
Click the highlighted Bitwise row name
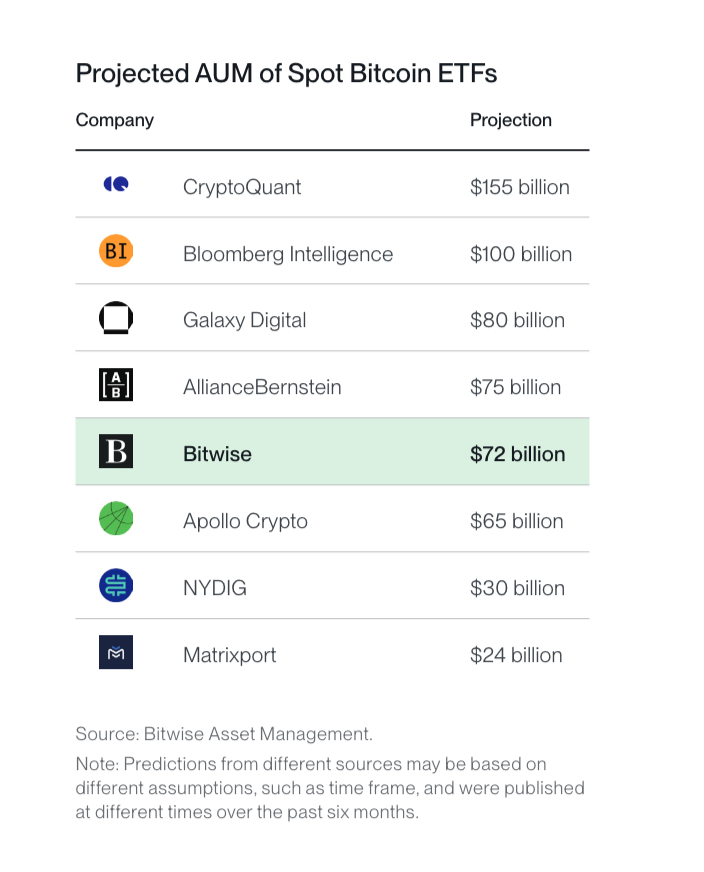click(x=217, y=454)
